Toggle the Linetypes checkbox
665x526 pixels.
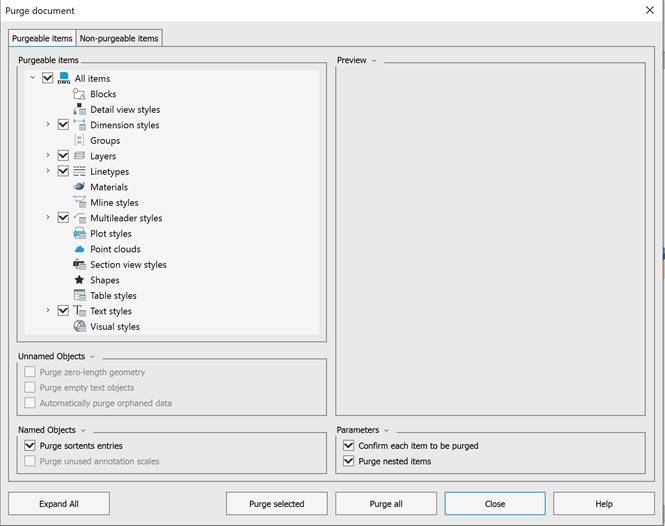coord(63,171)
